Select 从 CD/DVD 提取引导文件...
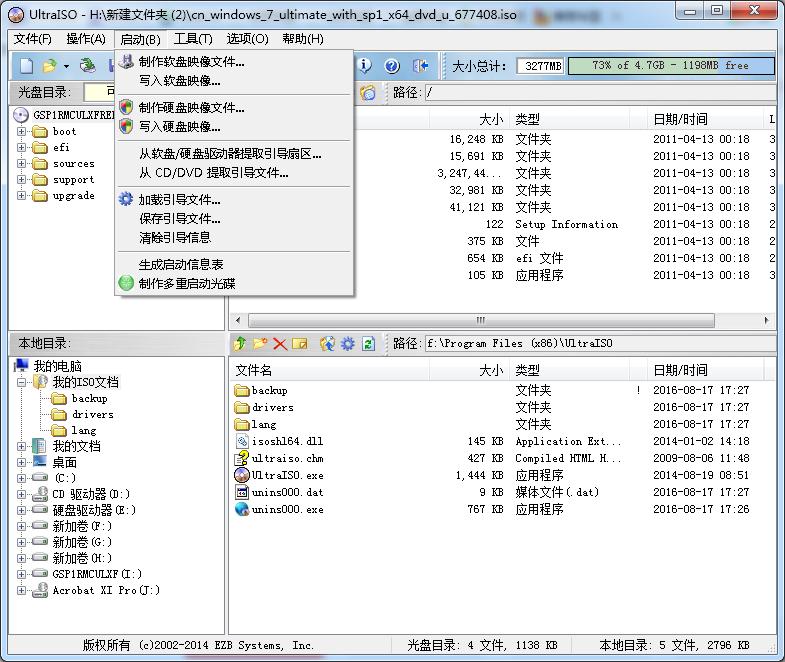This screenshot has height=662, width=785. coord(234,173)
